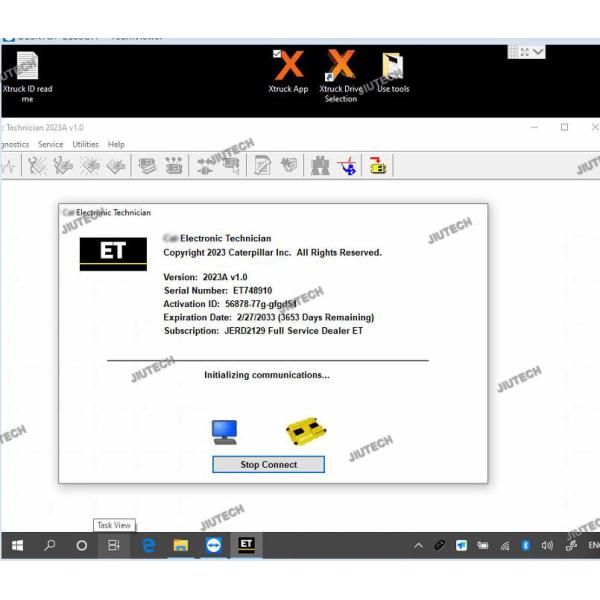600x600 pixels.
Task: Click the ET app icon in taskbar
Action: [245, 545]
